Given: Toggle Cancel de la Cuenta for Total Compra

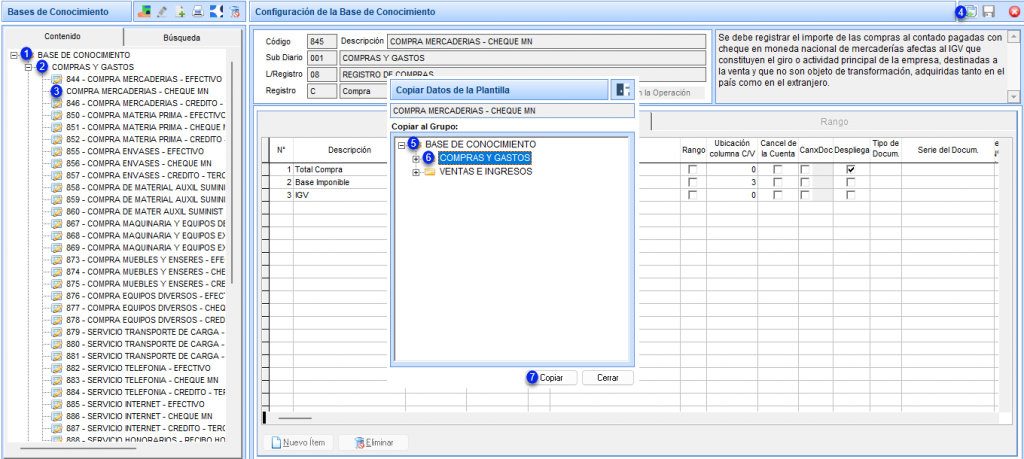Looking at the screenshot, I should [x=778, y=169].
